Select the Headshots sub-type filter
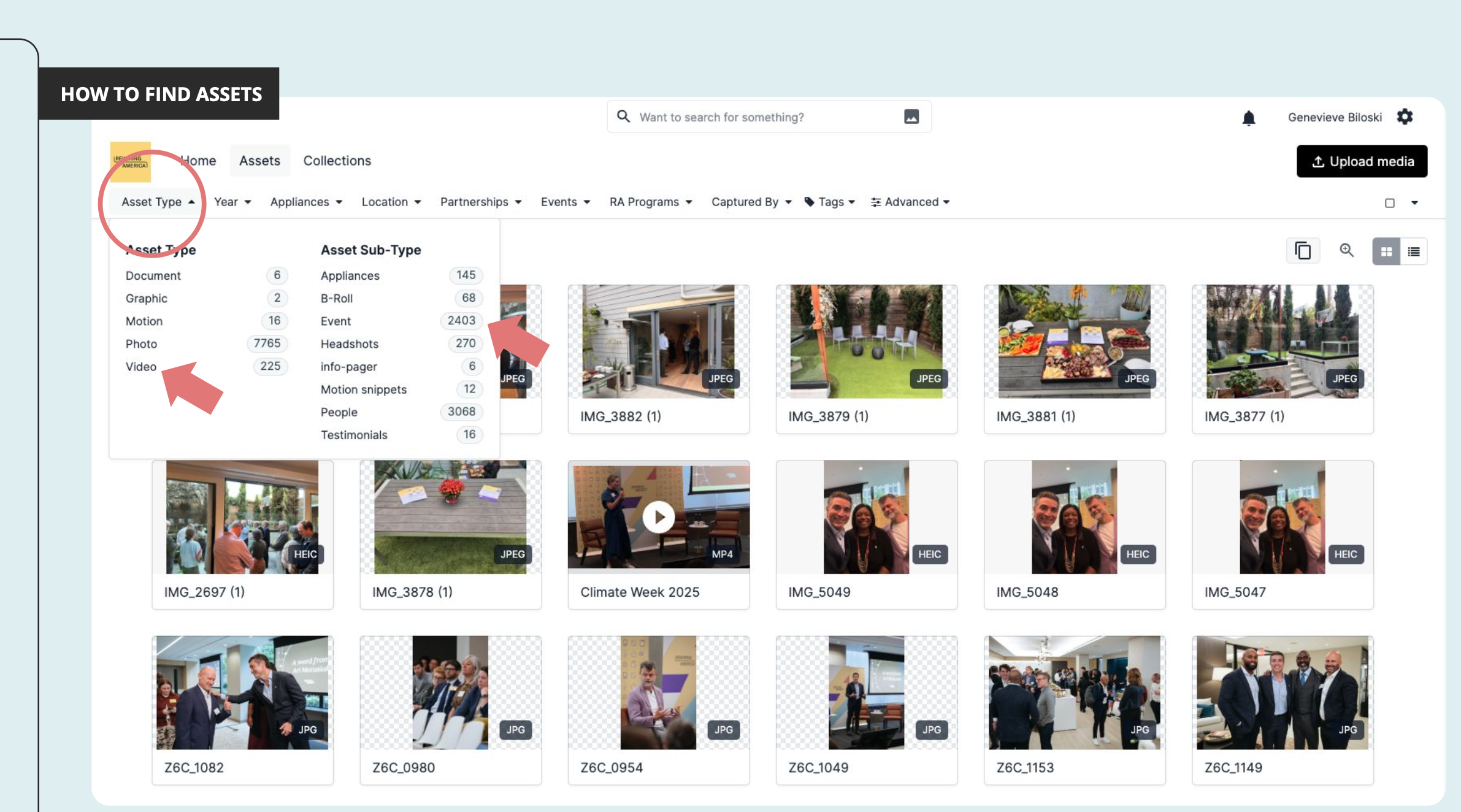The height and width of the screenshot is (812, 1461). point(349,344)
